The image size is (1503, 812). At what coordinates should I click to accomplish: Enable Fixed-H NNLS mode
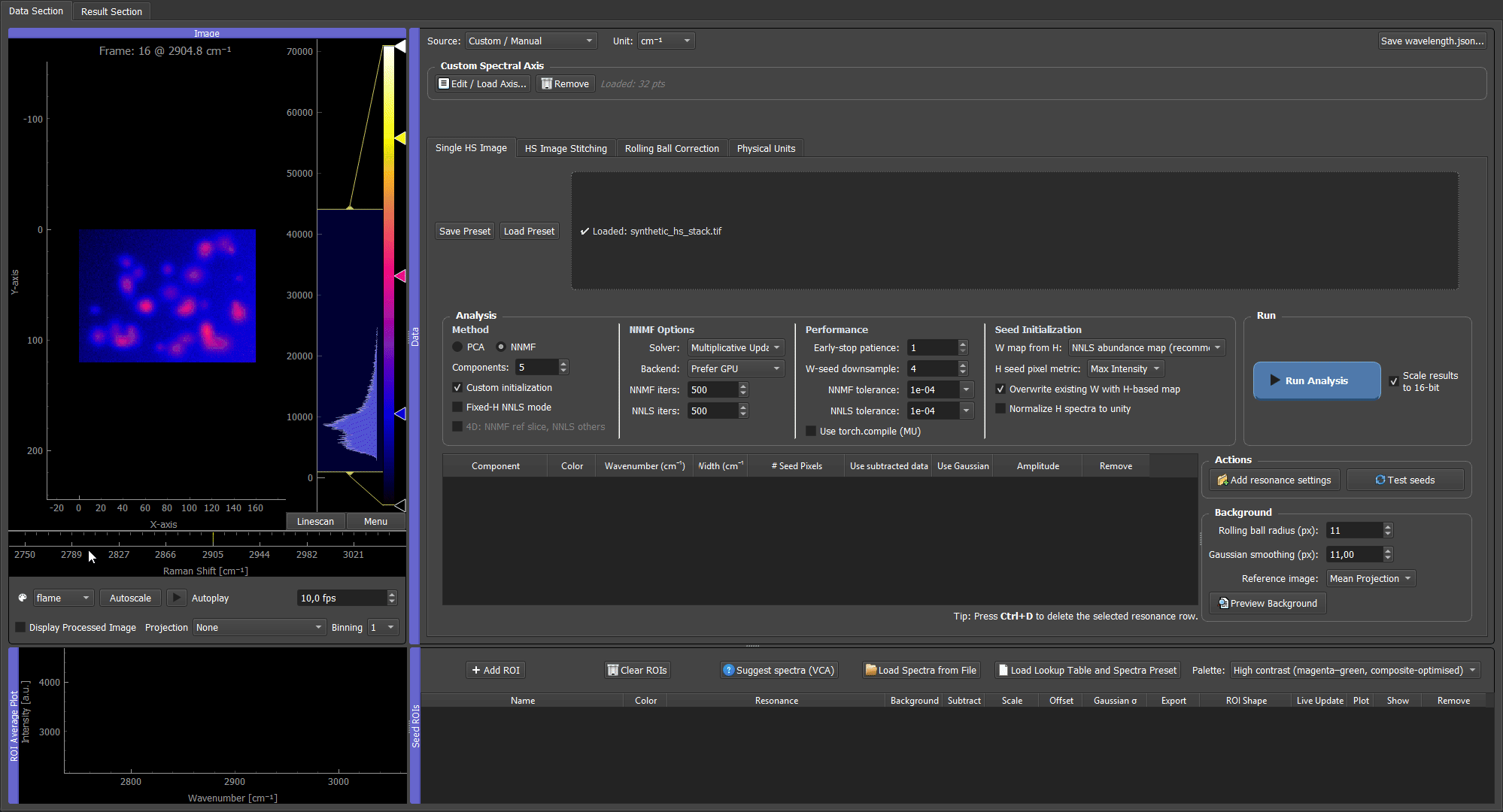[x=457, y=407]
